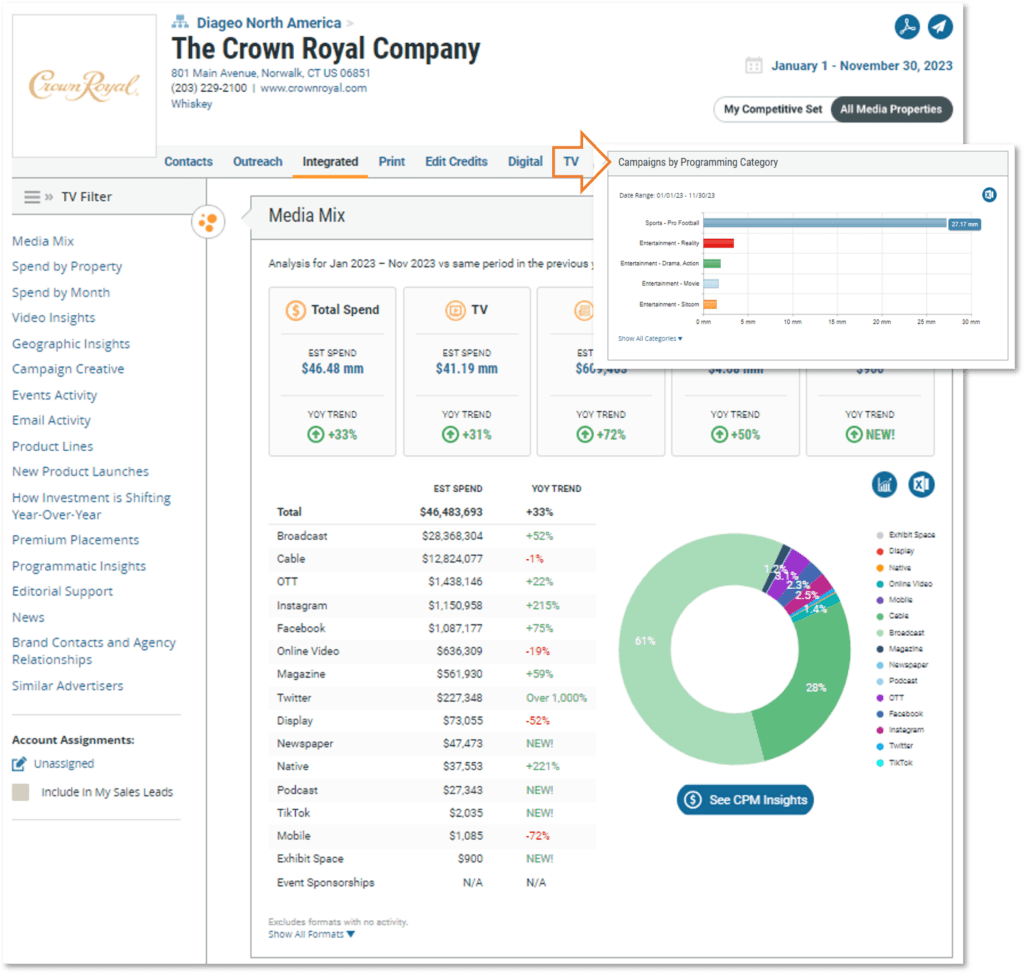Toggle the TV Filter hamburger icon

[32, 197]
